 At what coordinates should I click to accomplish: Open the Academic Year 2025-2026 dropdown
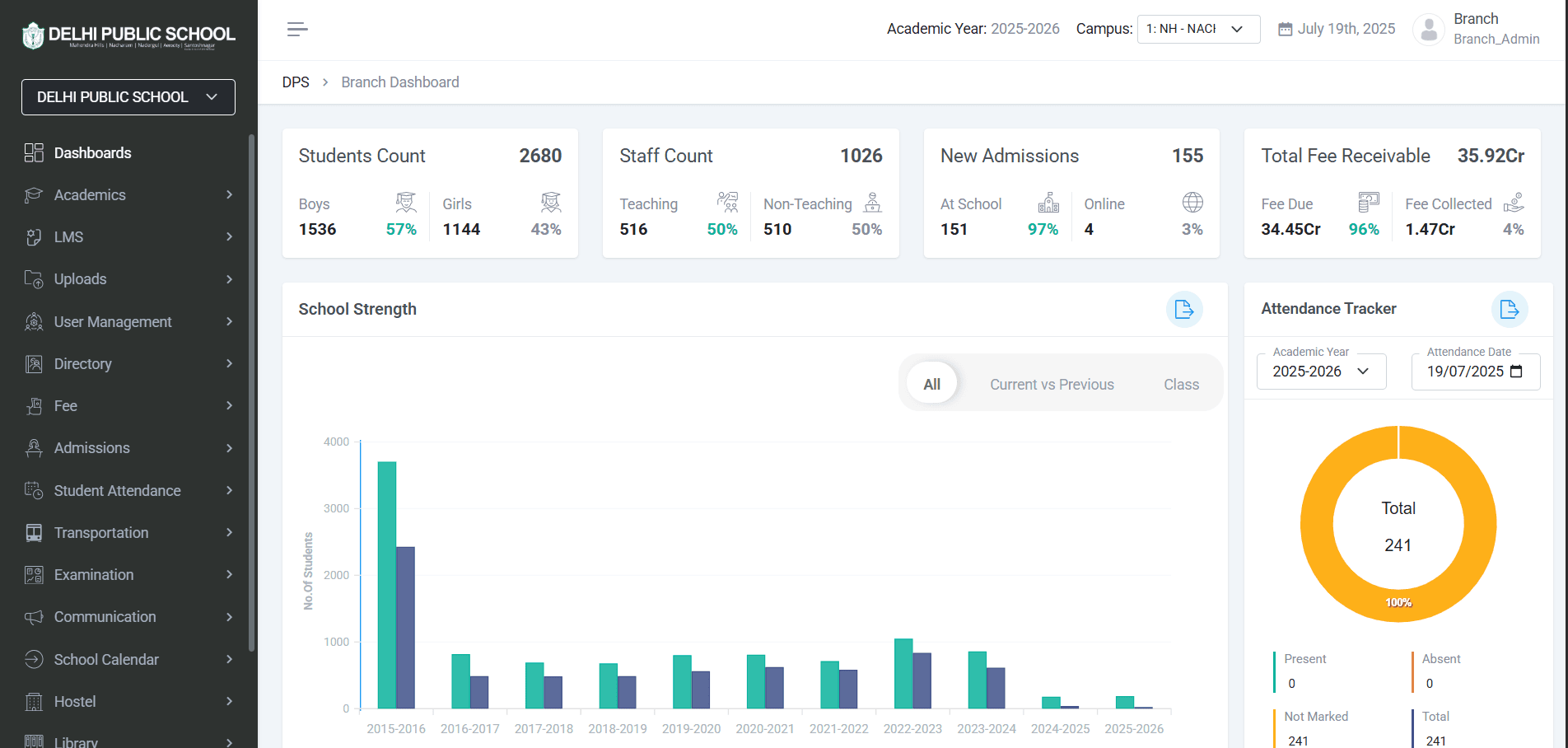click(x=1321, y=372)
